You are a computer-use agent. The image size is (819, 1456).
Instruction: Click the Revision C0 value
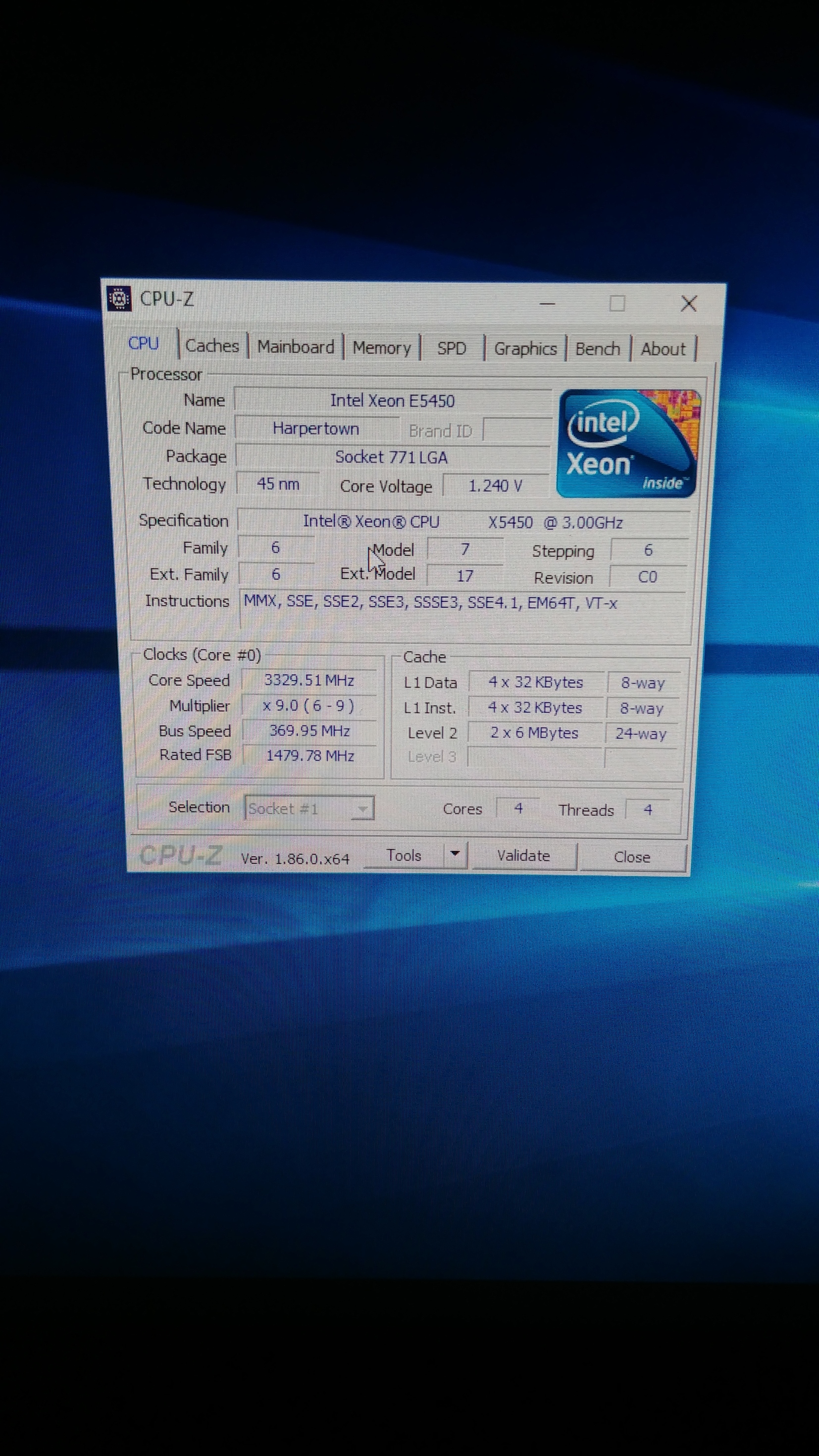pos(648,577)
